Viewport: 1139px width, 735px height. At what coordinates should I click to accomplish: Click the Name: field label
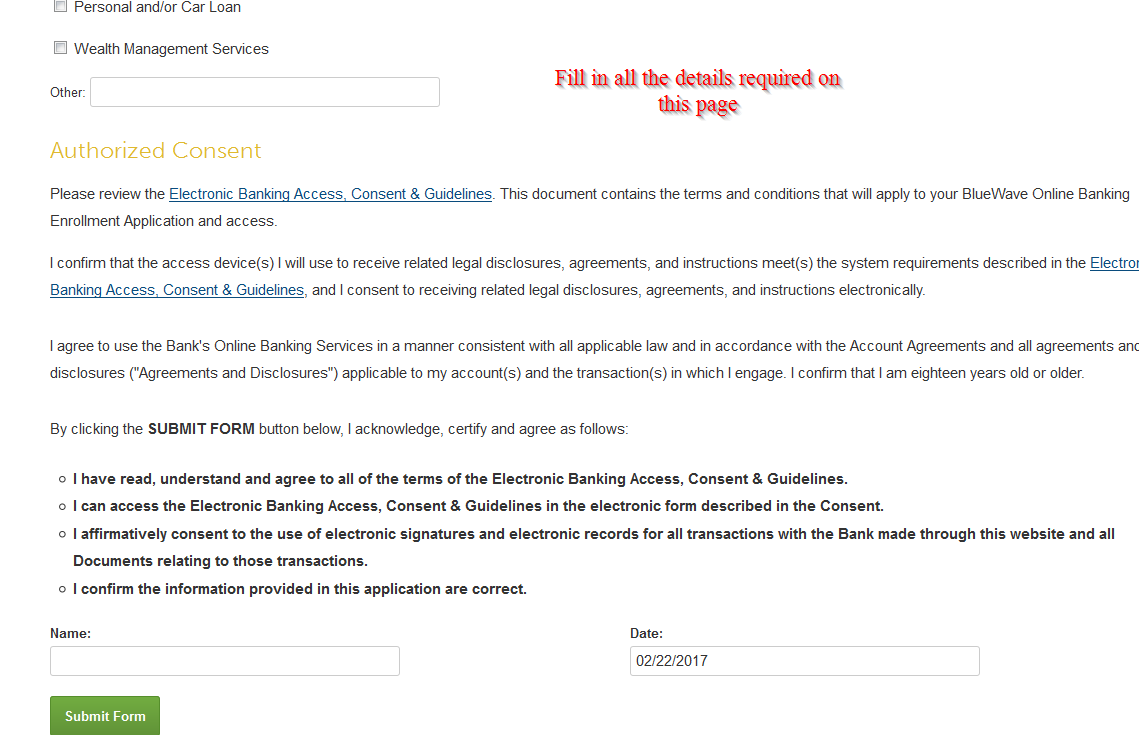coord(70,633)
